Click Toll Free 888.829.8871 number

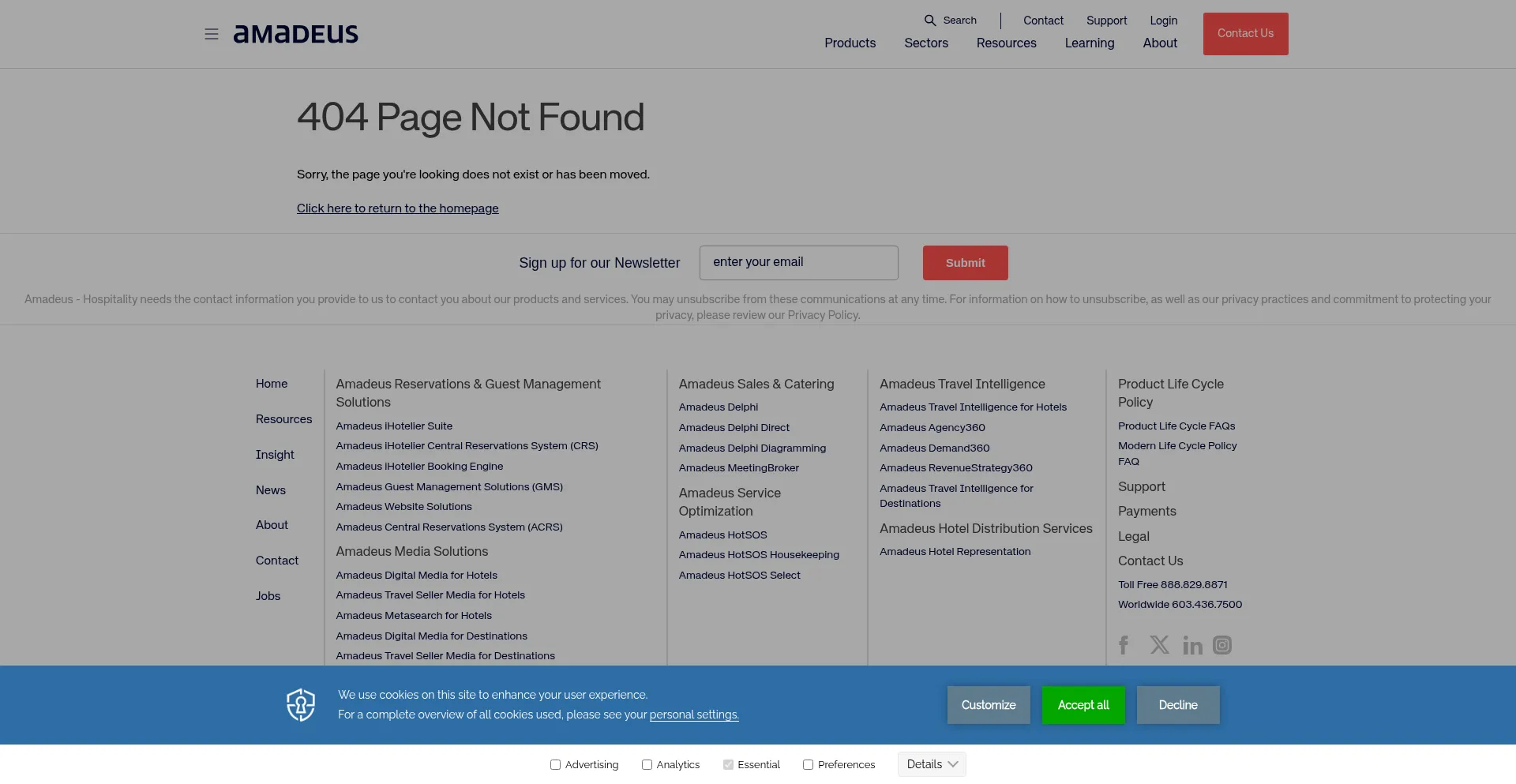tap(1173, 585)
